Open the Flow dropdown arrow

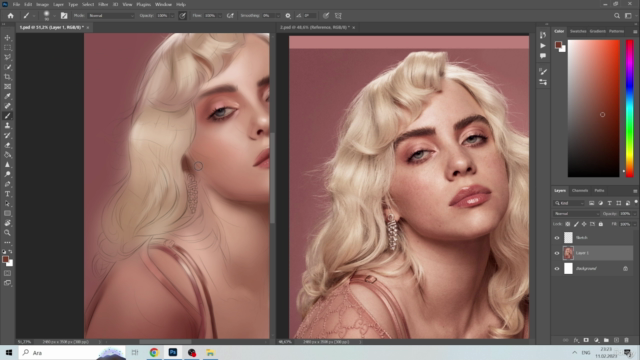pyautogui.click(x=220, y=16)
